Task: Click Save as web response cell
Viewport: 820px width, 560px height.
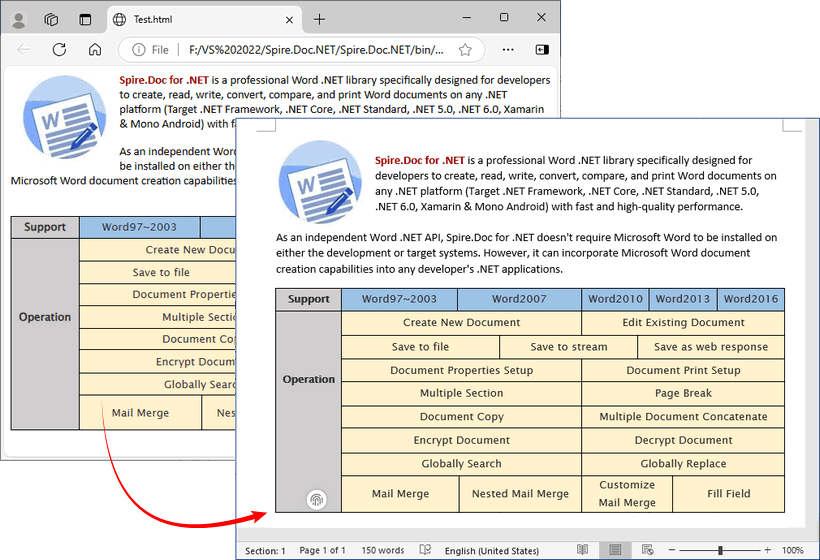Action: click(x=711, y=347)
